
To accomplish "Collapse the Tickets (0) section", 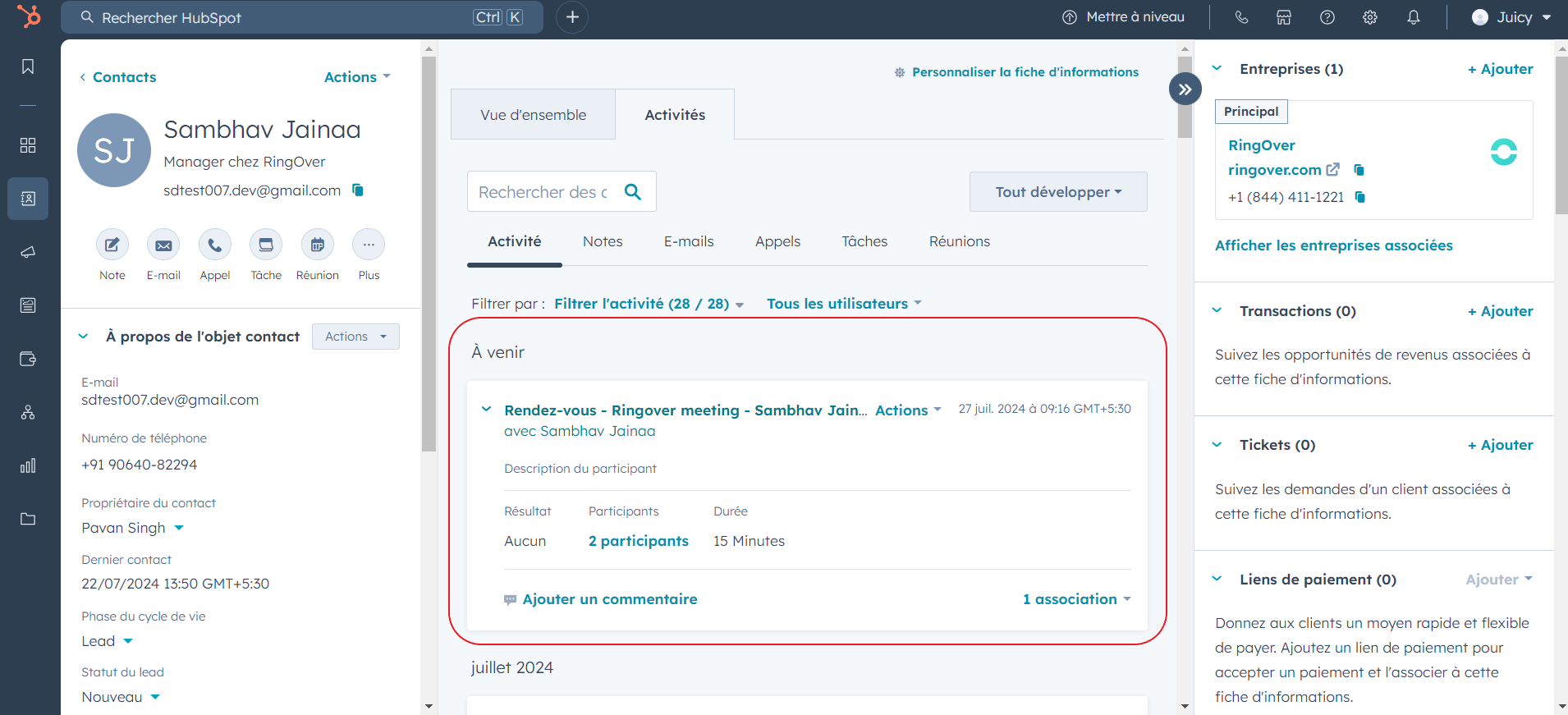I will coord(1217,445).
